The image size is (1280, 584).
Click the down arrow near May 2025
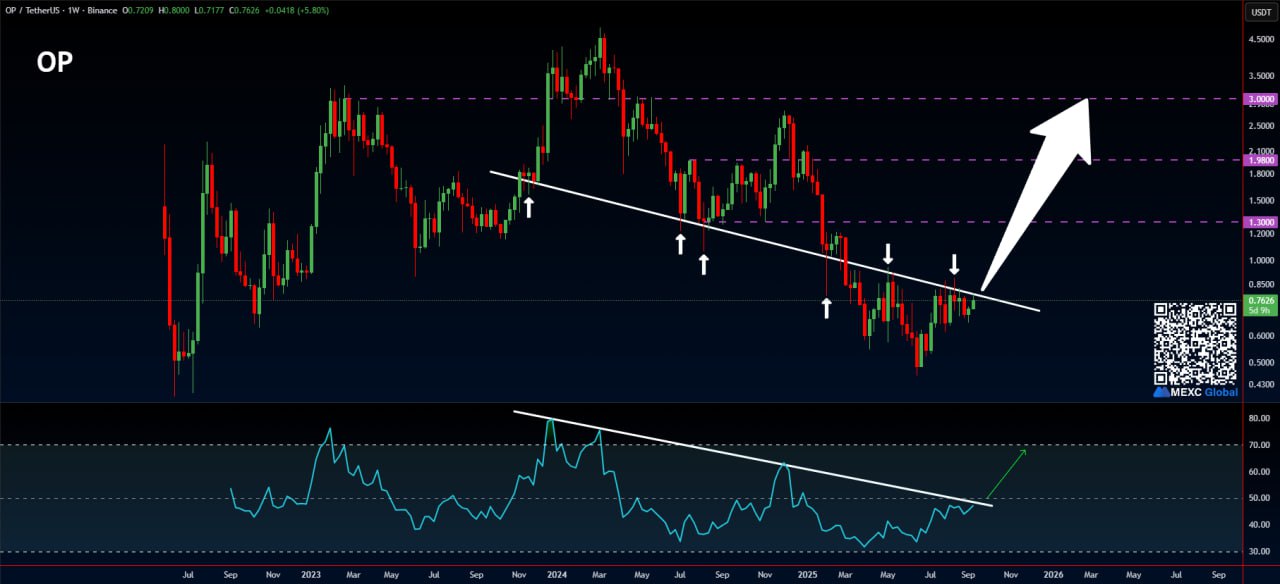[888, 253]
